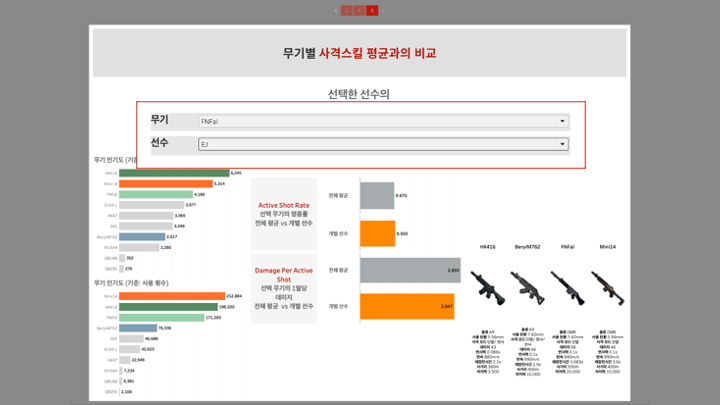Image resolution: width=720 pixels, height=405 pixels.
Task: Click the M16A4 bar valued 2,280
Action: pos(139,247)
